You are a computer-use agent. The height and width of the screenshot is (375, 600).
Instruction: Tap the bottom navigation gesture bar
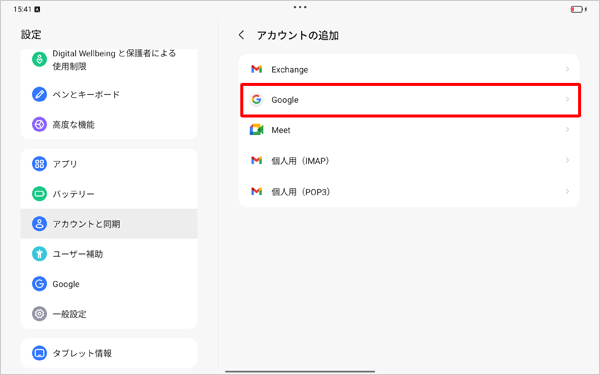coord(300,371)
